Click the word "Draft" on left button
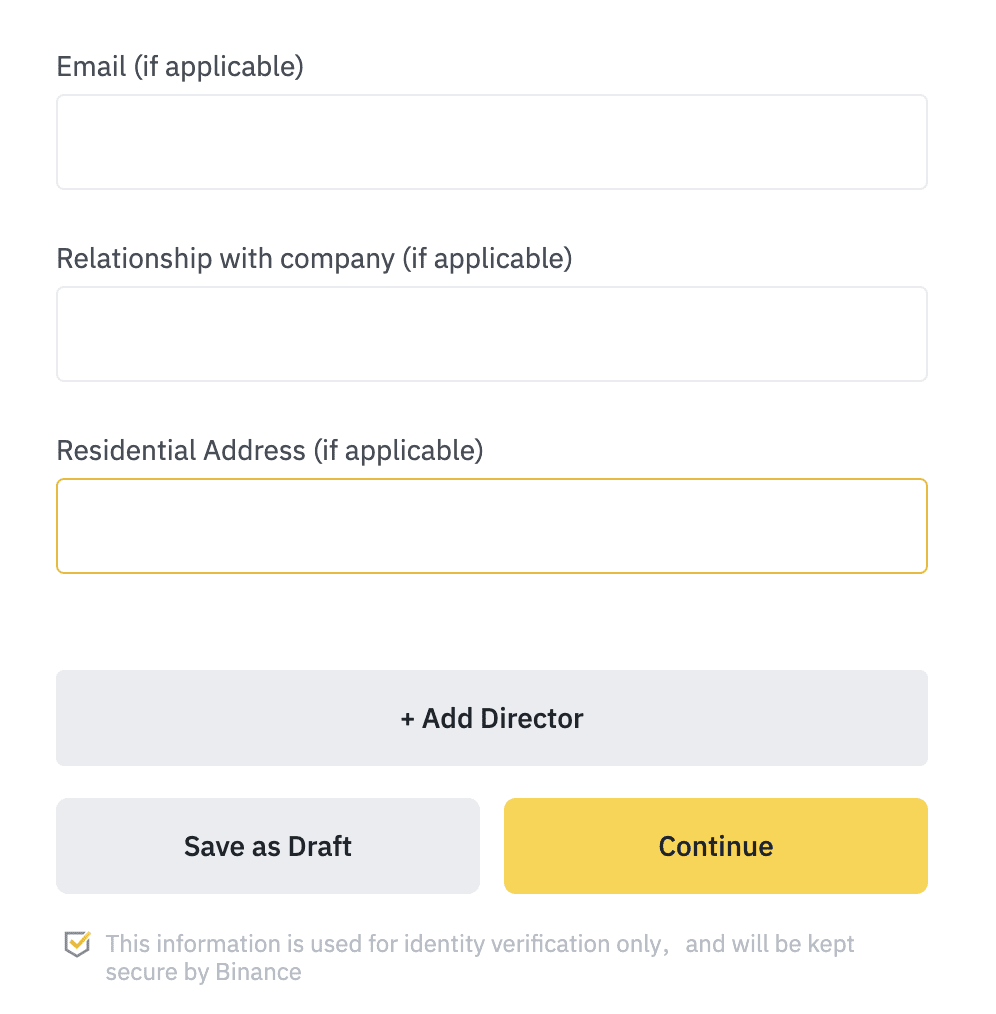 click(319, 847)
